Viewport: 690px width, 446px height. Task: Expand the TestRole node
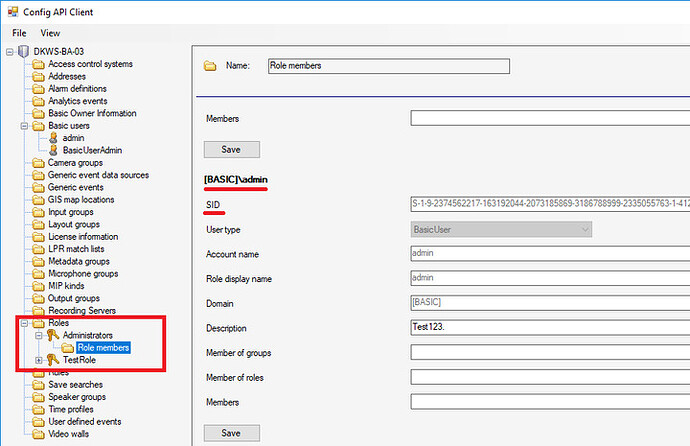coord(39,360)
